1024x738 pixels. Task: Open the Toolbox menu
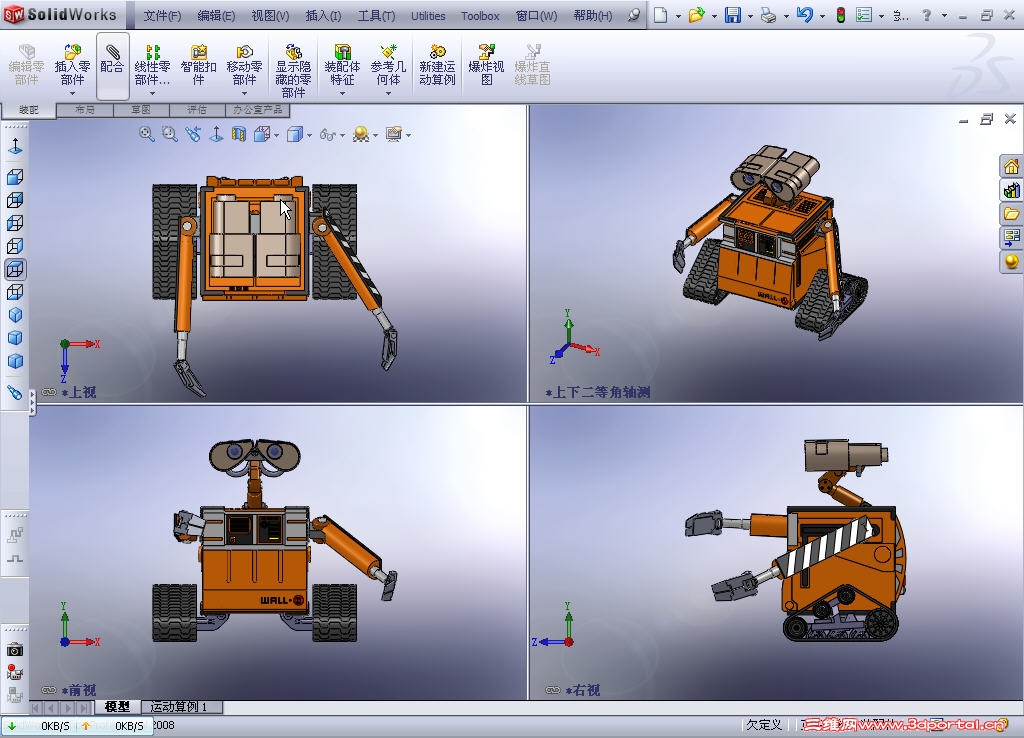tap(480, 16)
